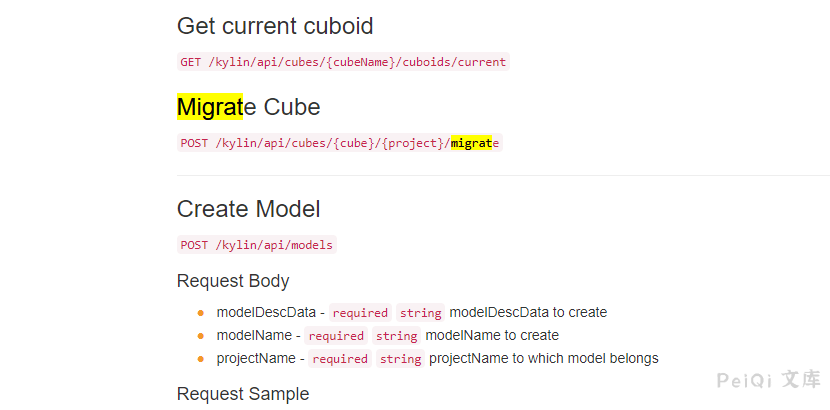
Task: Click the "Create Model" heading
Action: coord(248,209)
